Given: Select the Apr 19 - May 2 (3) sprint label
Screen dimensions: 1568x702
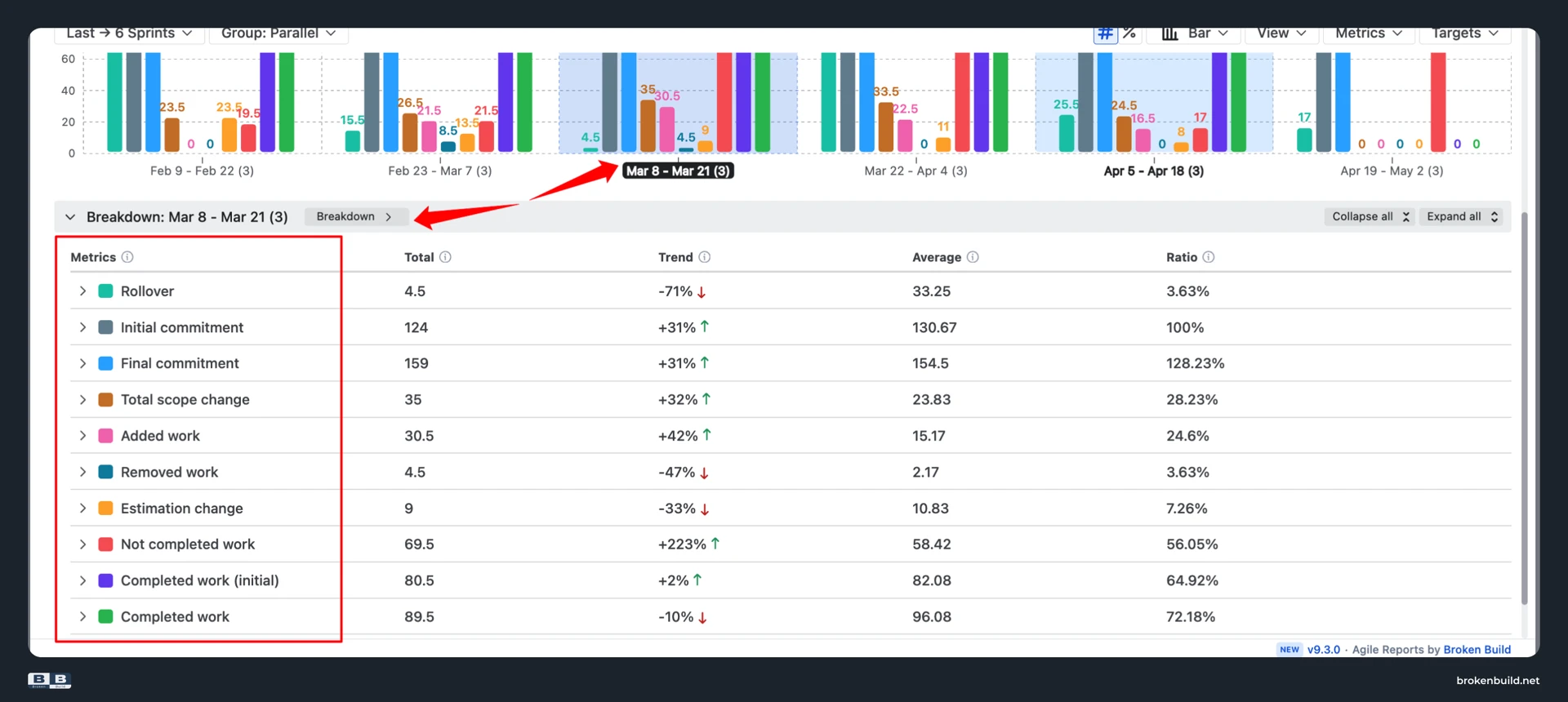Looking at the screenshot, I should (x=1392, y=171).
